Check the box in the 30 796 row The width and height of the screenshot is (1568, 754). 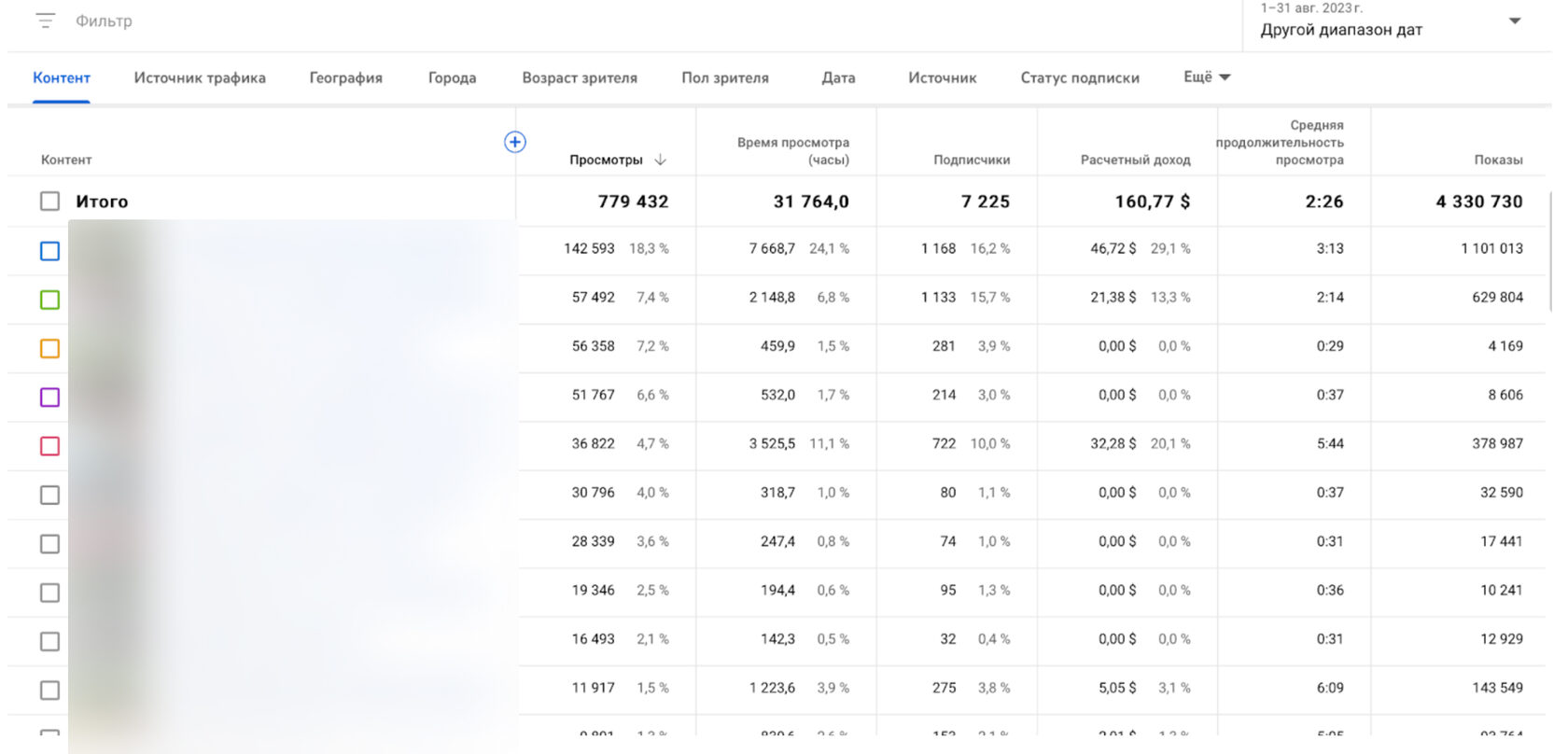tap(50, 495)
